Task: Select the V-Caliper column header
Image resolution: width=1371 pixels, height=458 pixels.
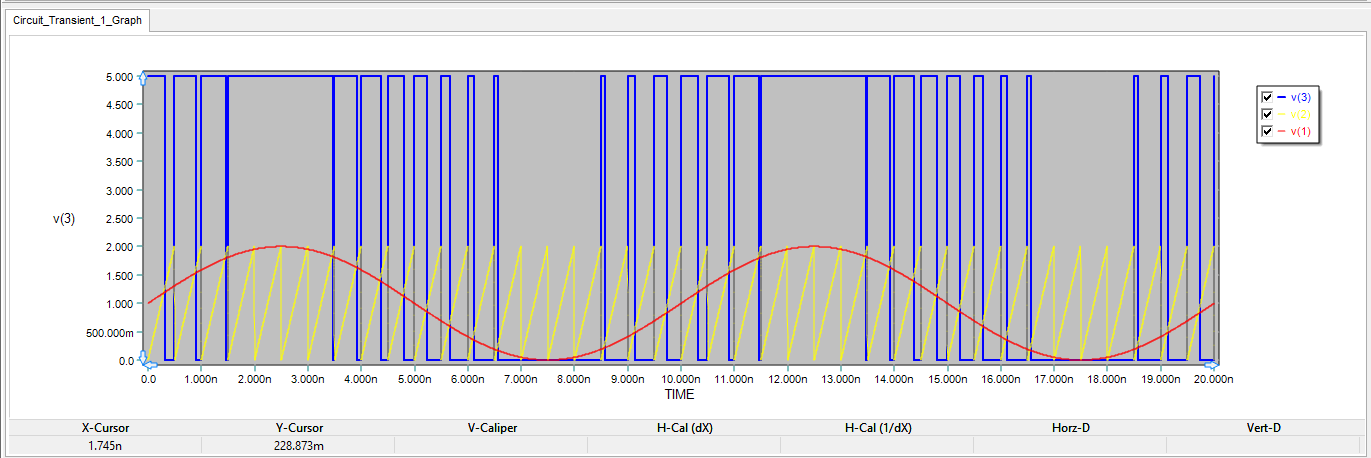Action: [x=492, y=428]
